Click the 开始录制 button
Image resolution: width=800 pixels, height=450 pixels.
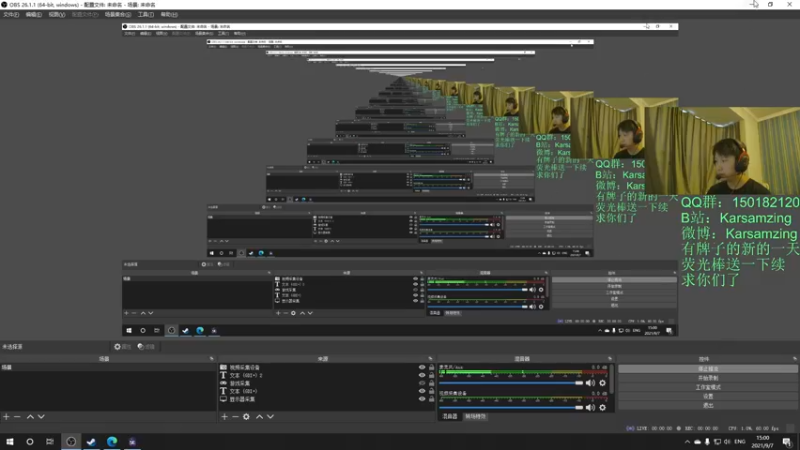(708, 378)
